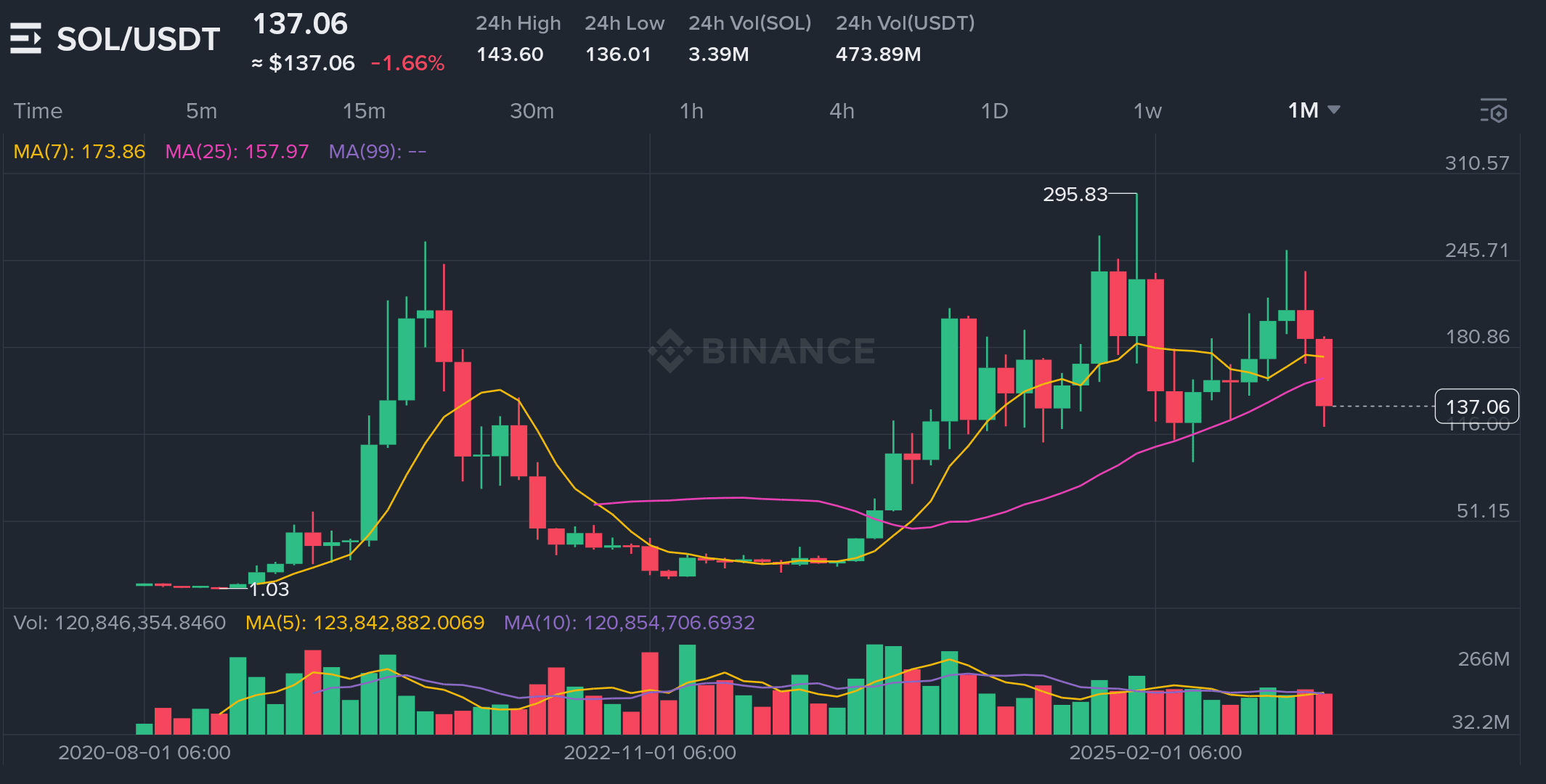The width and height of the screenshot is (1546, 784).
Task: Open the trading pair list menu icon
Action: (25, 38)
